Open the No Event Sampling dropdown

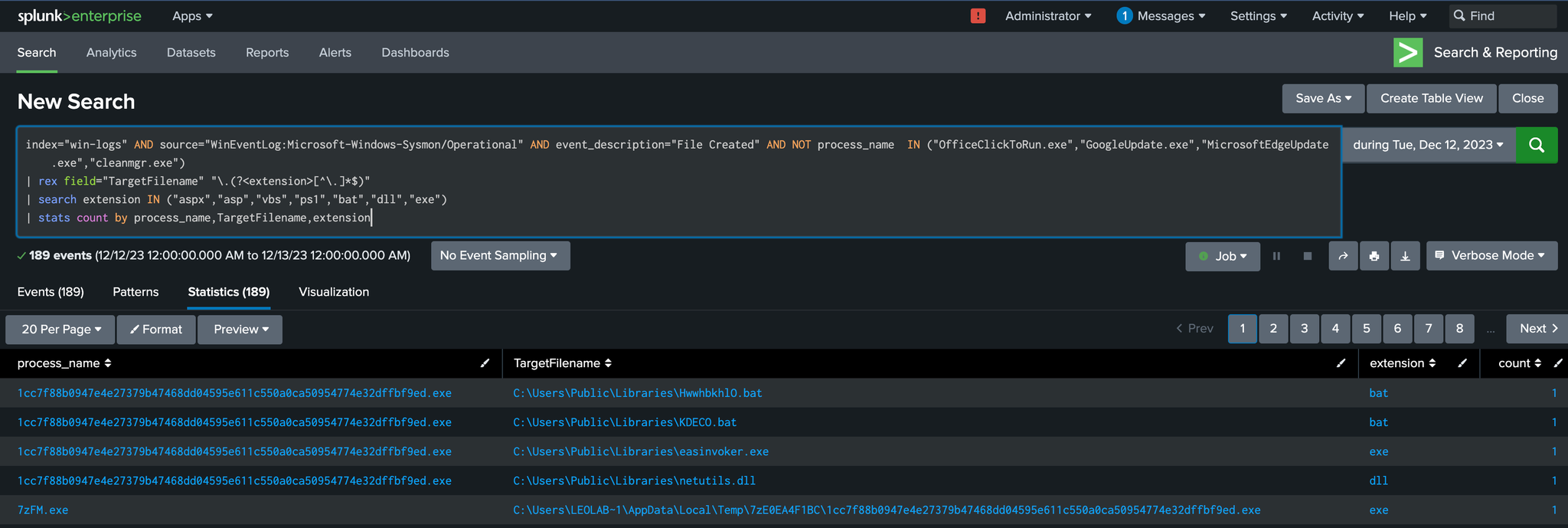[500, 256]
